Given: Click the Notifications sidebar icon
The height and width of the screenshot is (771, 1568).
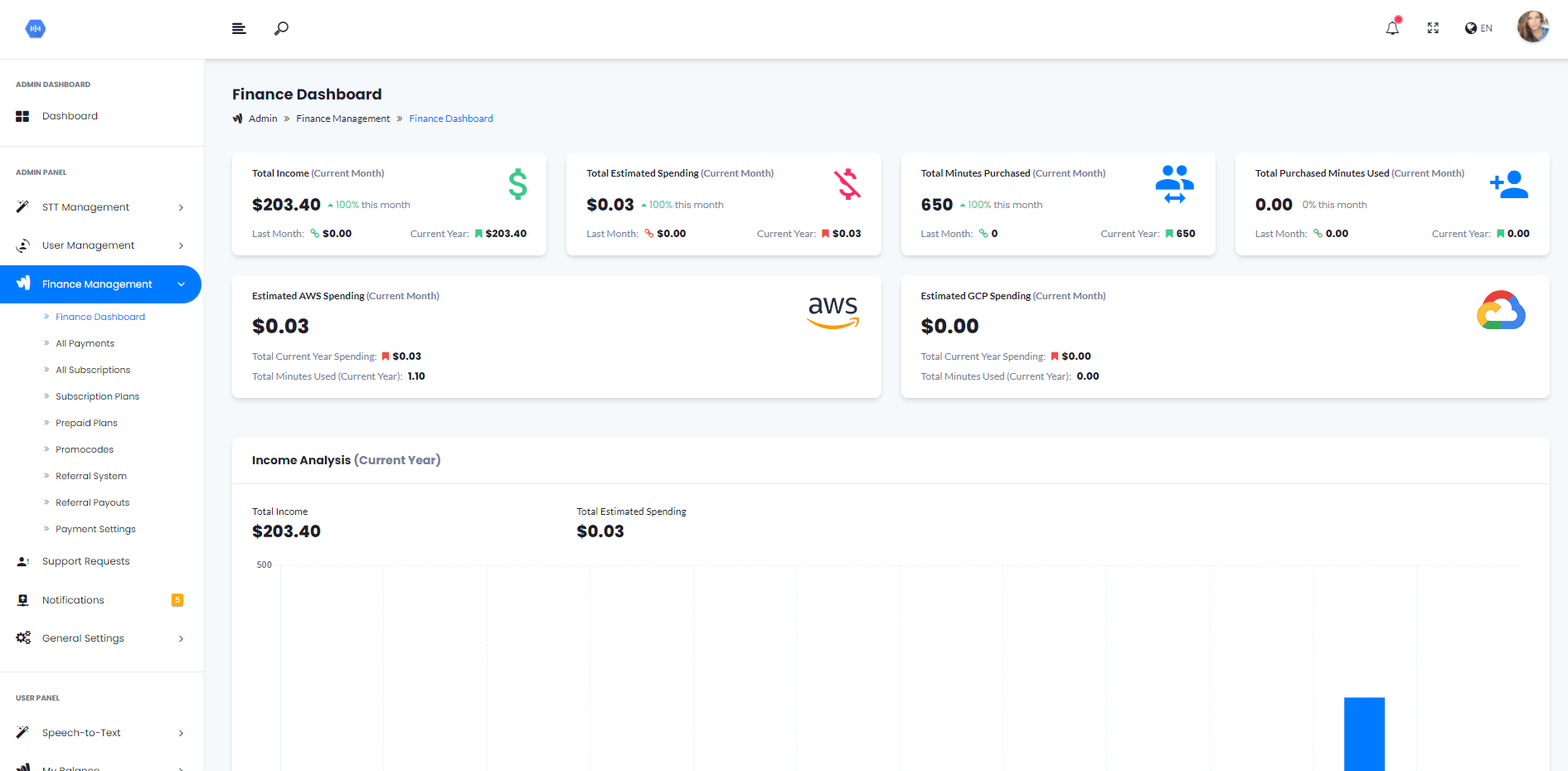Looking at the screenshot, I should (x=22, y=600).
